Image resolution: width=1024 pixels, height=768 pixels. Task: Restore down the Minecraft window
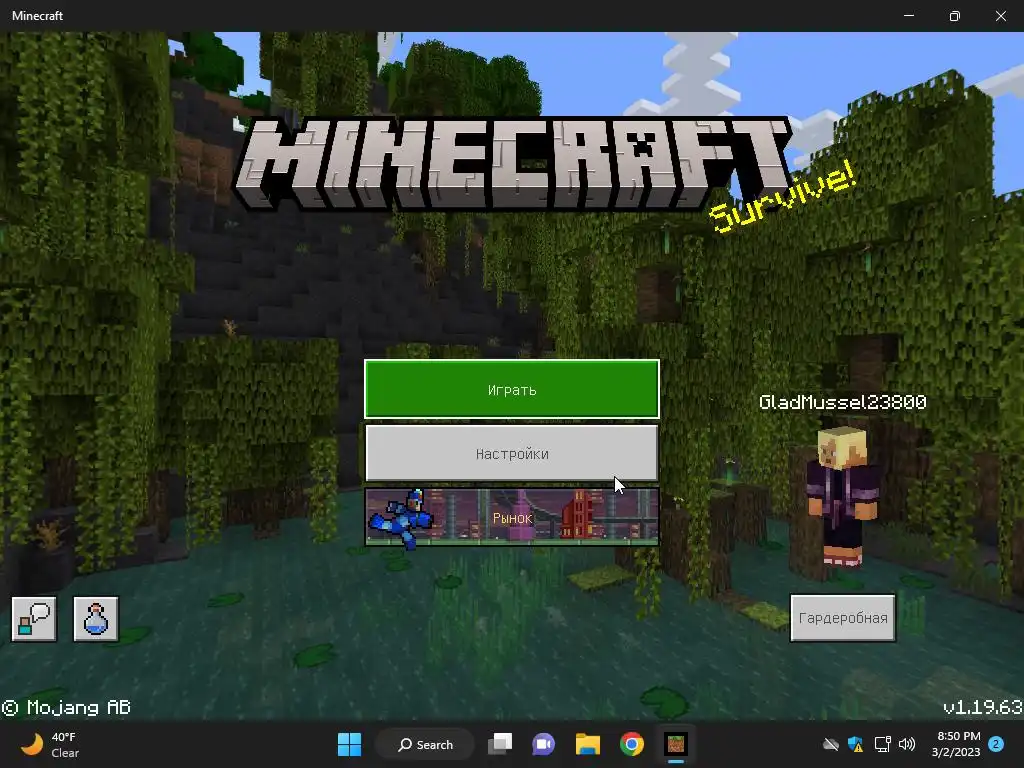click(955, 16)
